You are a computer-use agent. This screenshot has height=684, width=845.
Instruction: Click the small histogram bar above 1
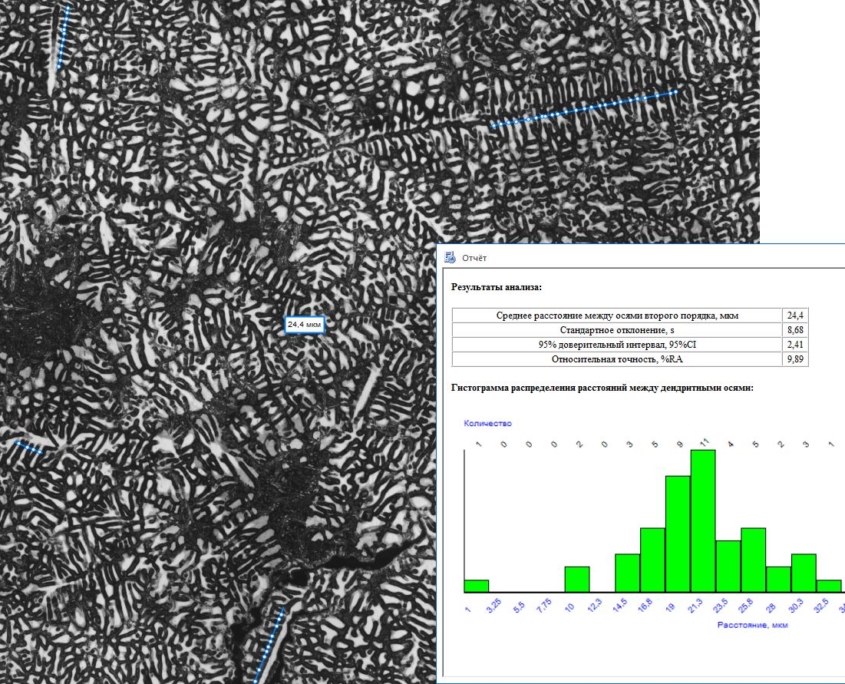click(476, 586)
